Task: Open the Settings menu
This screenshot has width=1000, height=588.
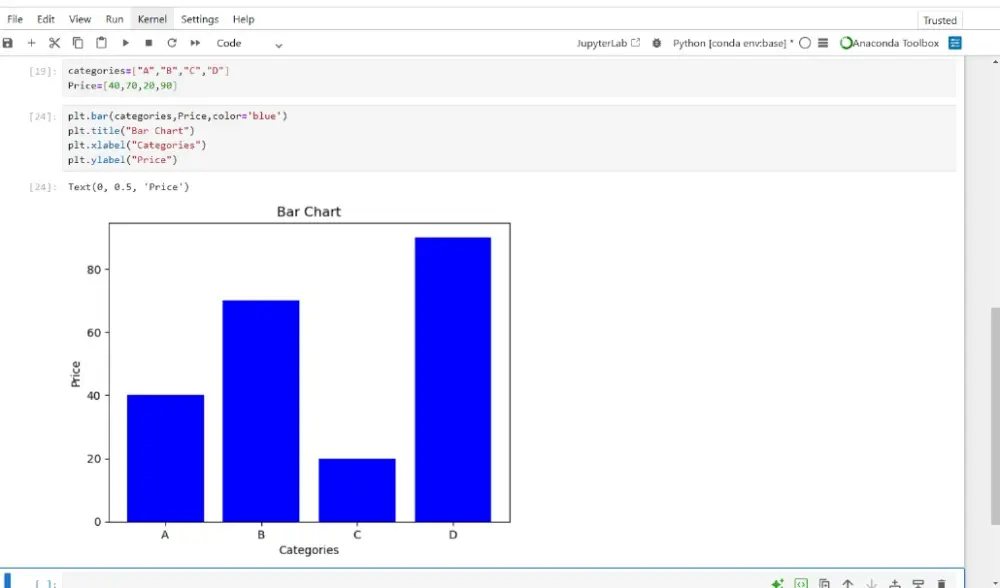Action: (199, 18)
